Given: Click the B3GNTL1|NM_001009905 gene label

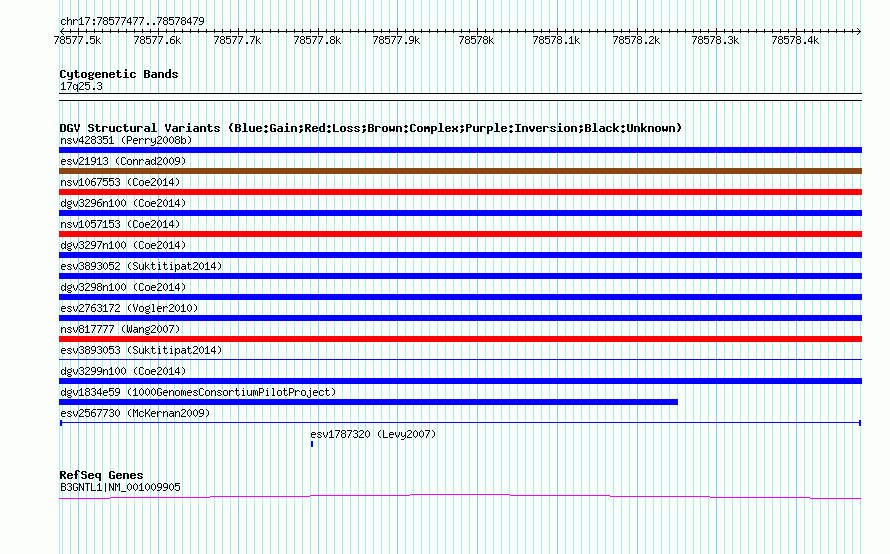Looking at the screenshot, I should click(120, 488).
